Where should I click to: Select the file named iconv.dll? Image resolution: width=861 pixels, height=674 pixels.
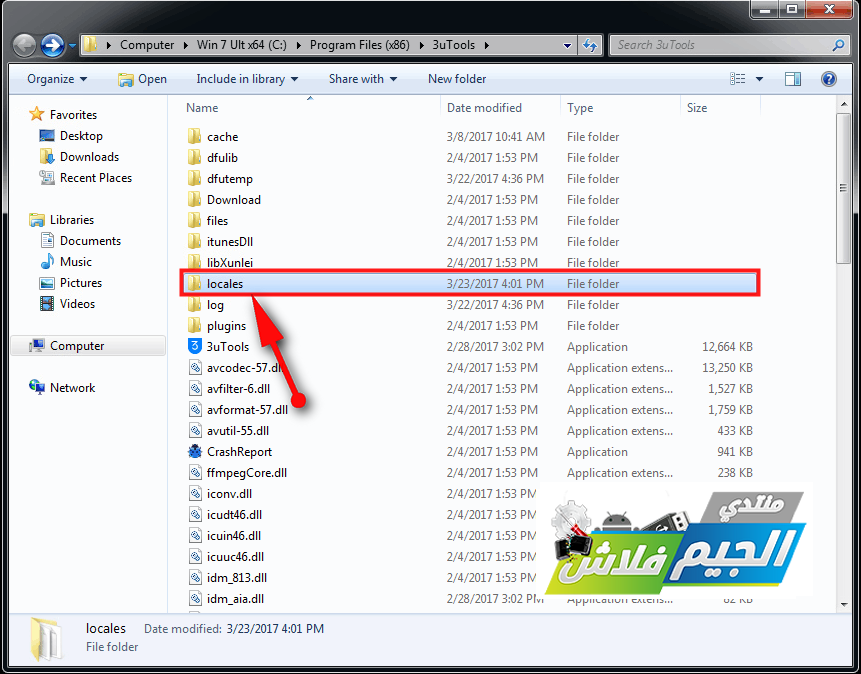click(x=229, y=494)
